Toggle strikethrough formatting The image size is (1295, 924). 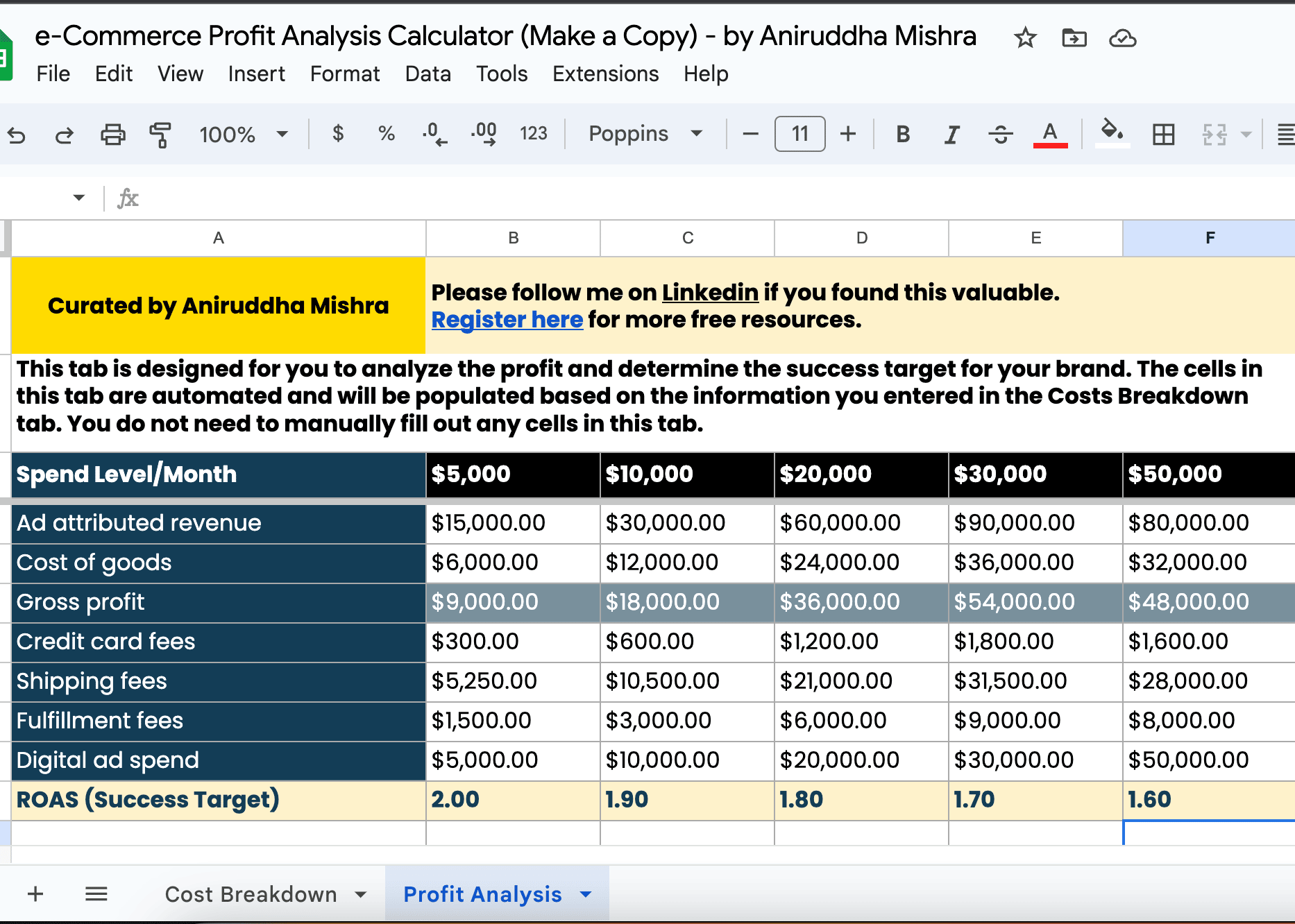coord(1000,134)
